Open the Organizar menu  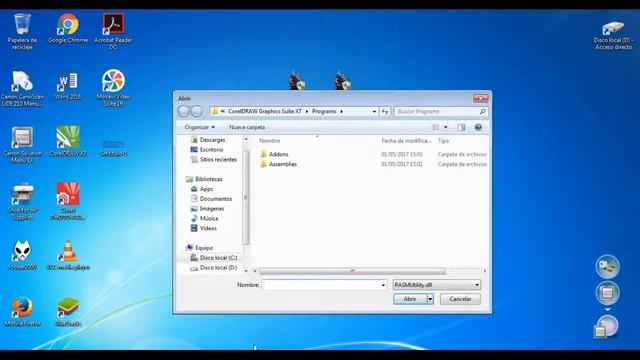200,127
